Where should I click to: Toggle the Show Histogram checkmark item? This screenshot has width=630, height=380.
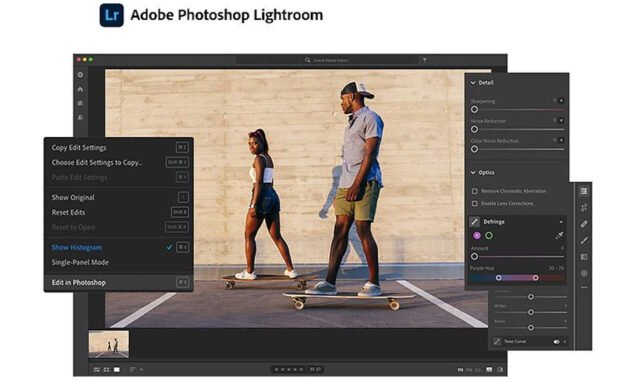coord(118,247)
